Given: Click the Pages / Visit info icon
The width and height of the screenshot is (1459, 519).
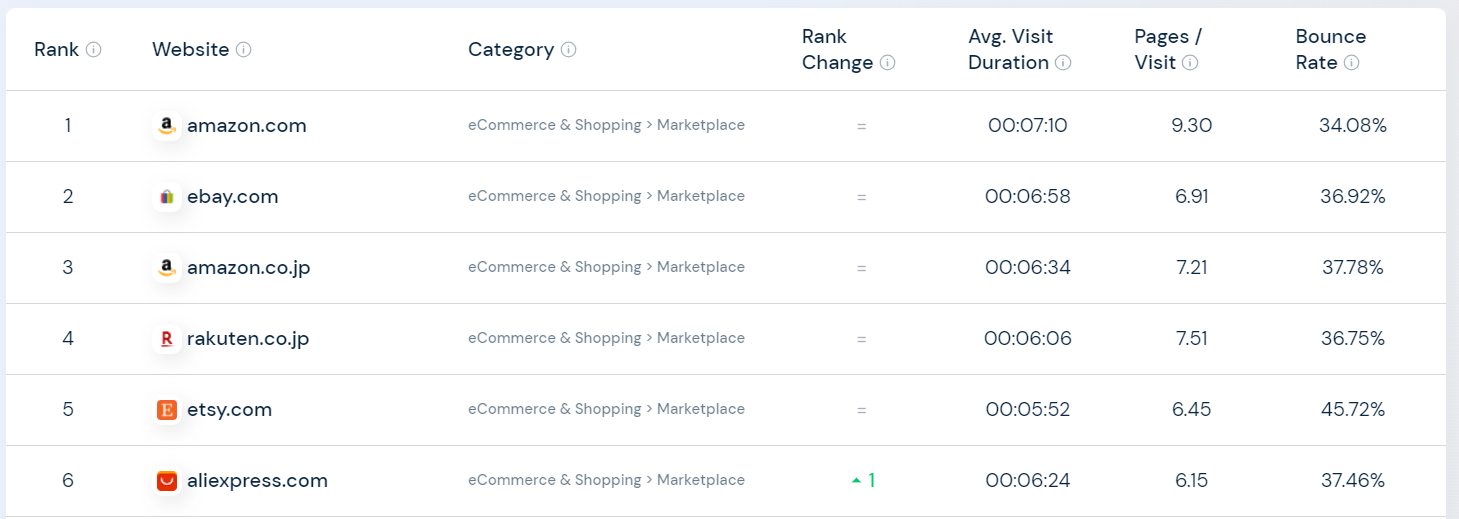Looking at the screenshot, I should [x=1190, y=63].
